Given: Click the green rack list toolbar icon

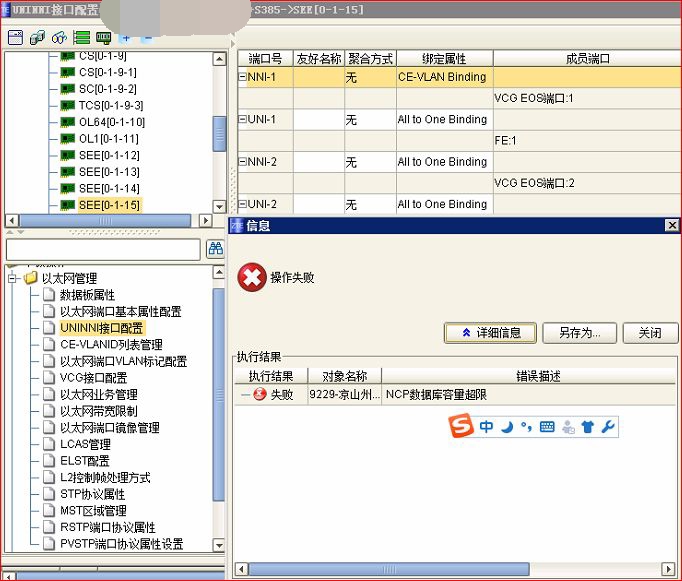Looking at the screenshot, I should 82,37.
